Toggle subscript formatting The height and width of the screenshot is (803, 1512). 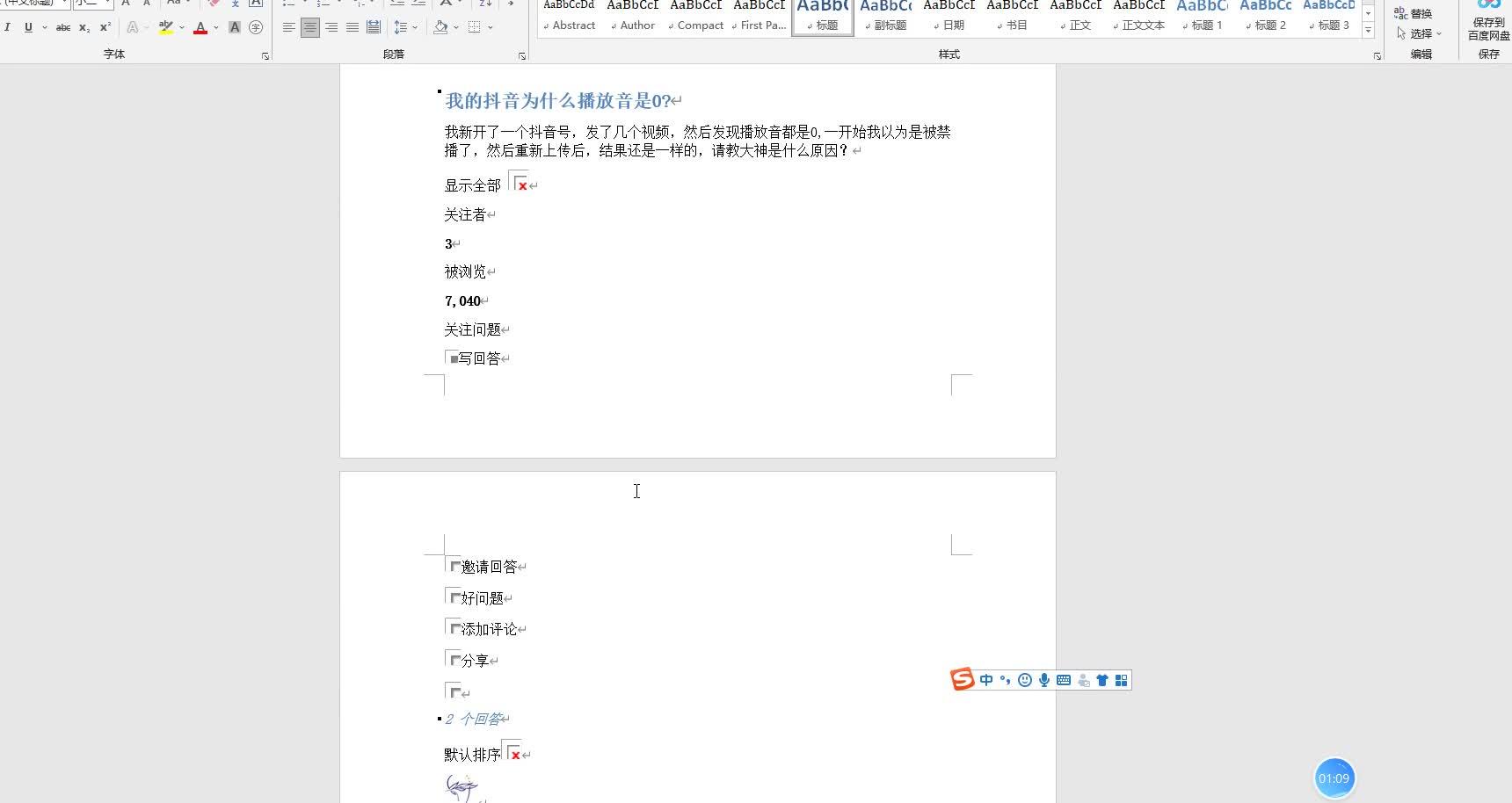click(x=84, y=27)
